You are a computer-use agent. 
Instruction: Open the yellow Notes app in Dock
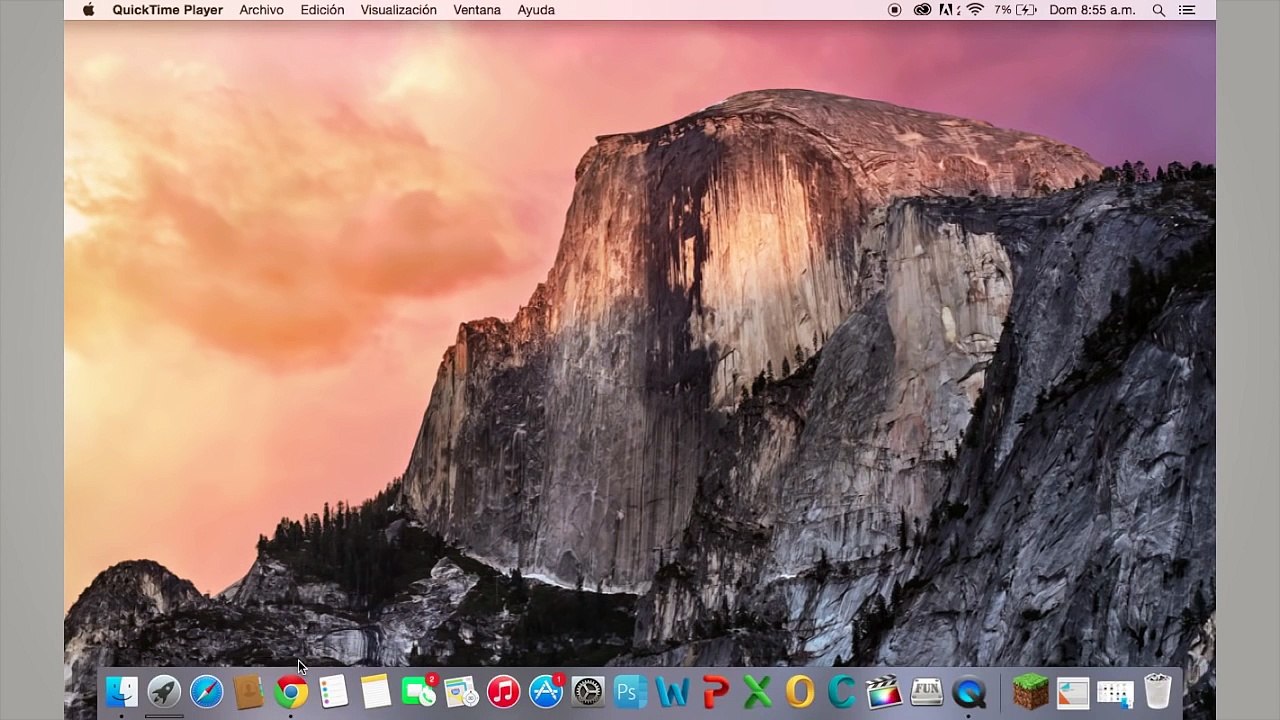pyautogui.click(x=376, y=692)
